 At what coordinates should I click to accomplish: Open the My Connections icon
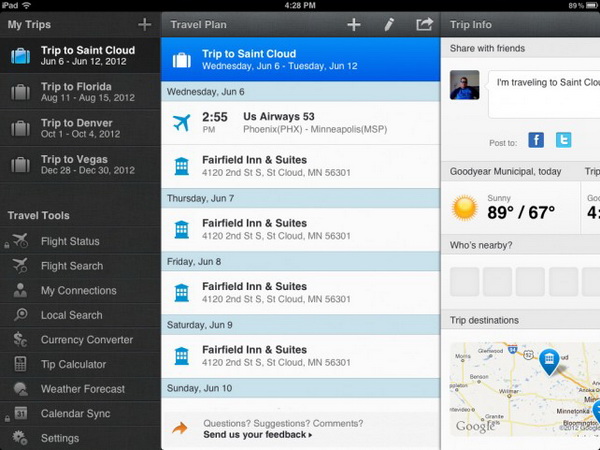click(20, 290)
